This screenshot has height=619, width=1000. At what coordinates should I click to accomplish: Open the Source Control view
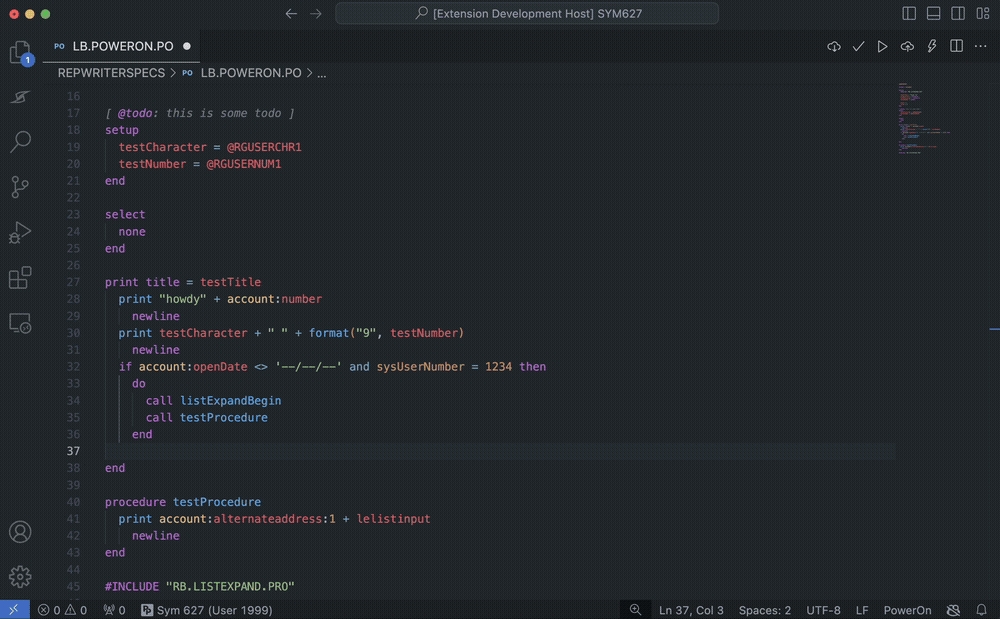tap(20, 187)
